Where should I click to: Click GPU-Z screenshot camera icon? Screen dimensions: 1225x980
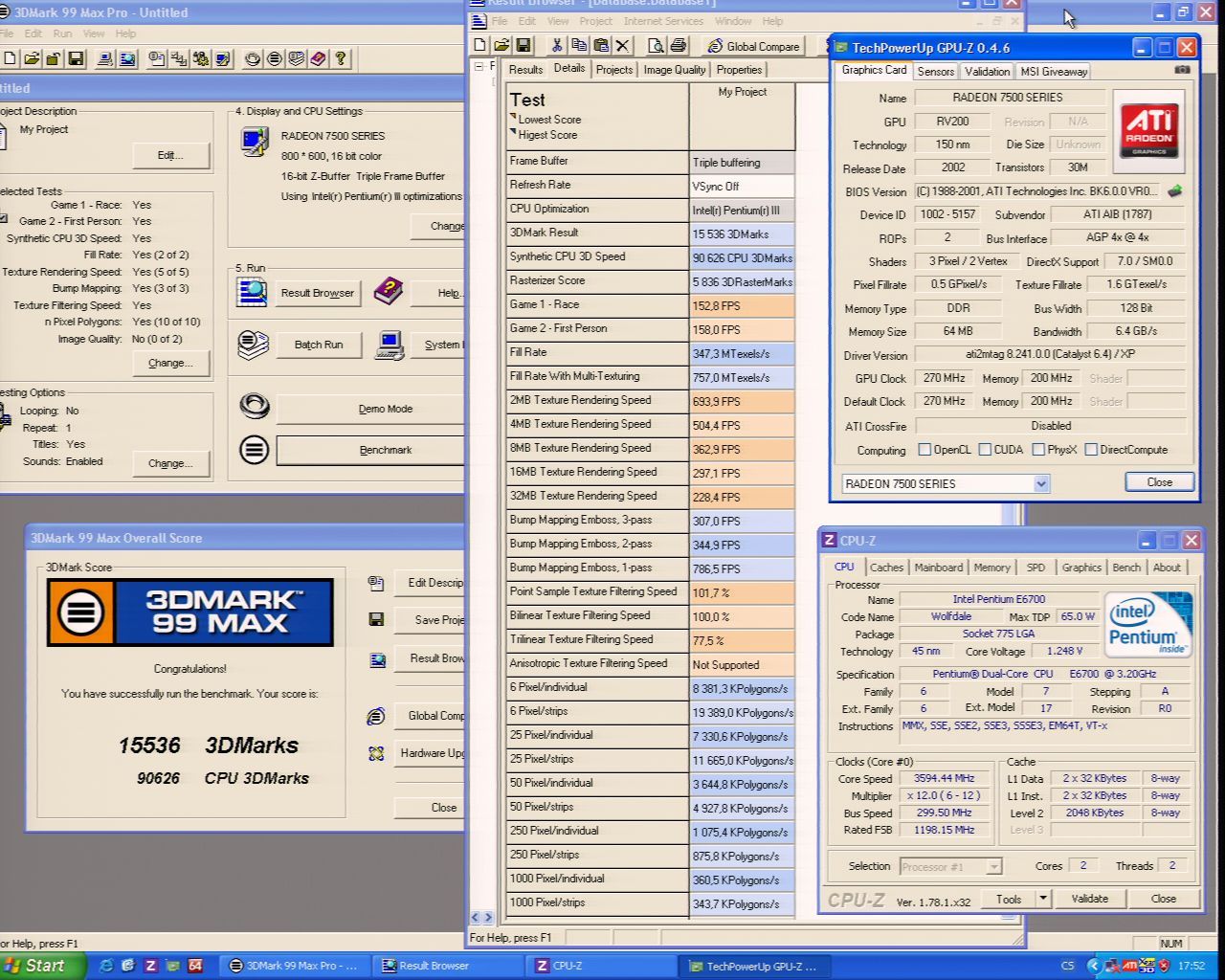1183,70
